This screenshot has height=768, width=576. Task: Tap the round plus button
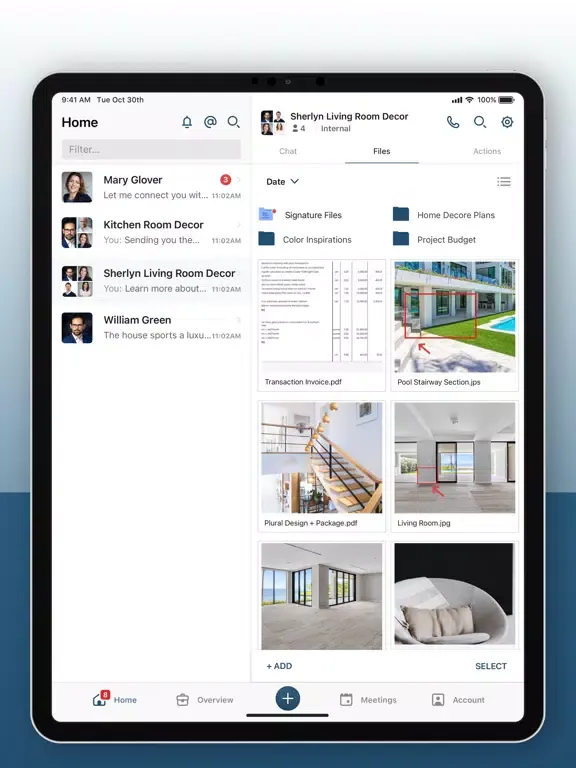point(288,698)
